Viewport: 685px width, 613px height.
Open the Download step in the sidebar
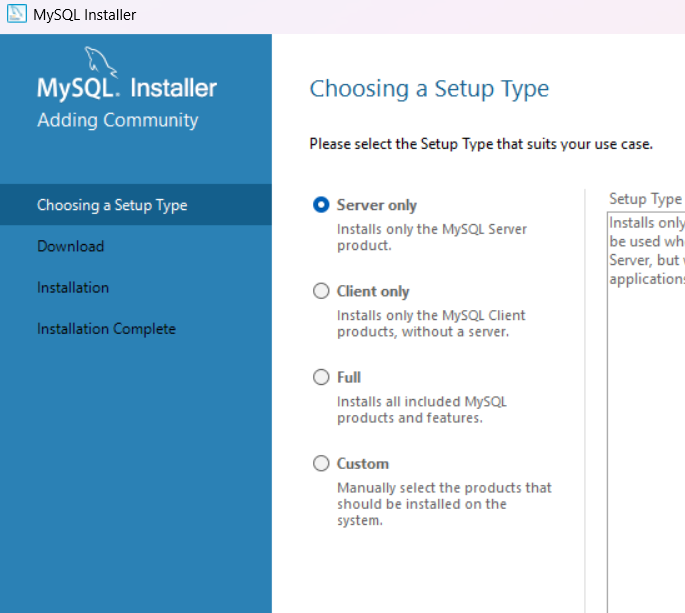(71, 246)
